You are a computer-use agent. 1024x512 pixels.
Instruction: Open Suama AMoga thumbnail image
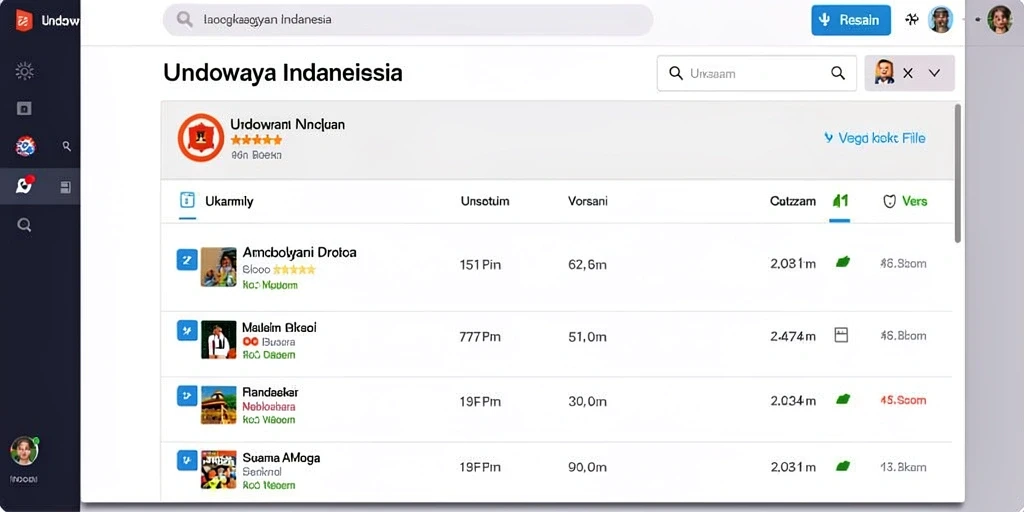[219, 469]
